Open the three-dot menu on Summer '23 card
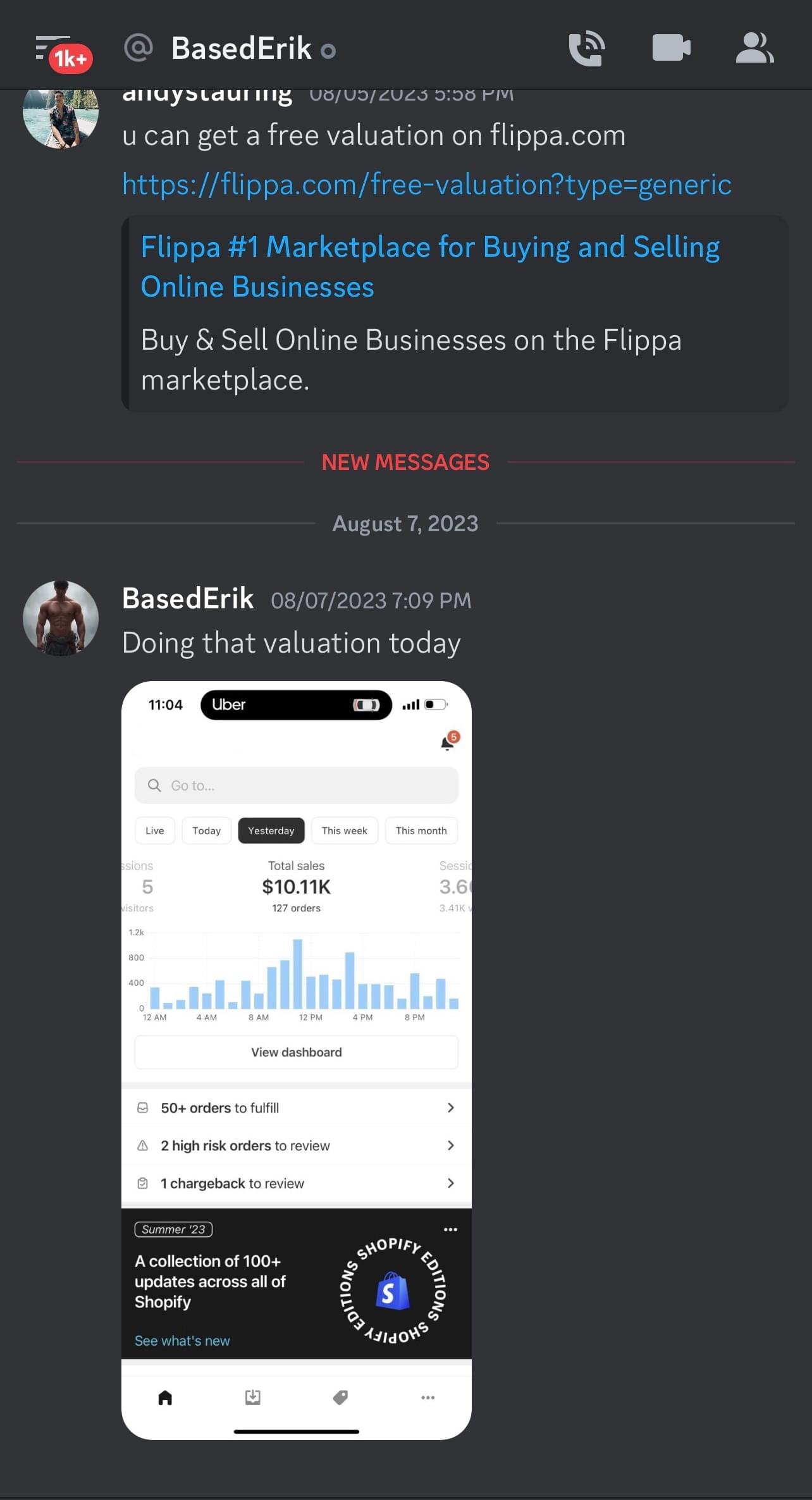The height and width of the screenshot is (1500, 812). 450,1229
